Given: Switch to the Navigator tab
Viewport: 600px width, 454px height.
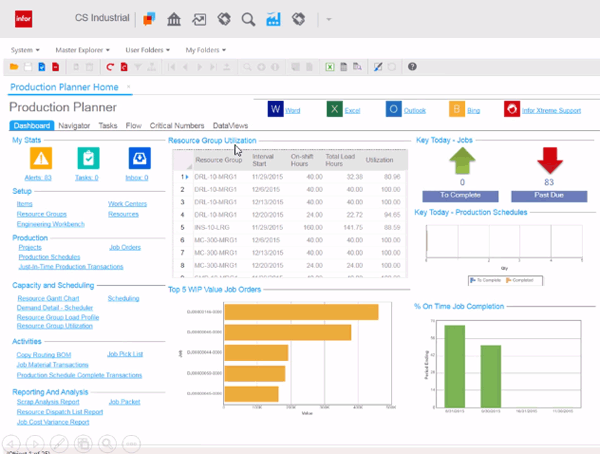Looking at the screenshot, I should tap(74, 126).
